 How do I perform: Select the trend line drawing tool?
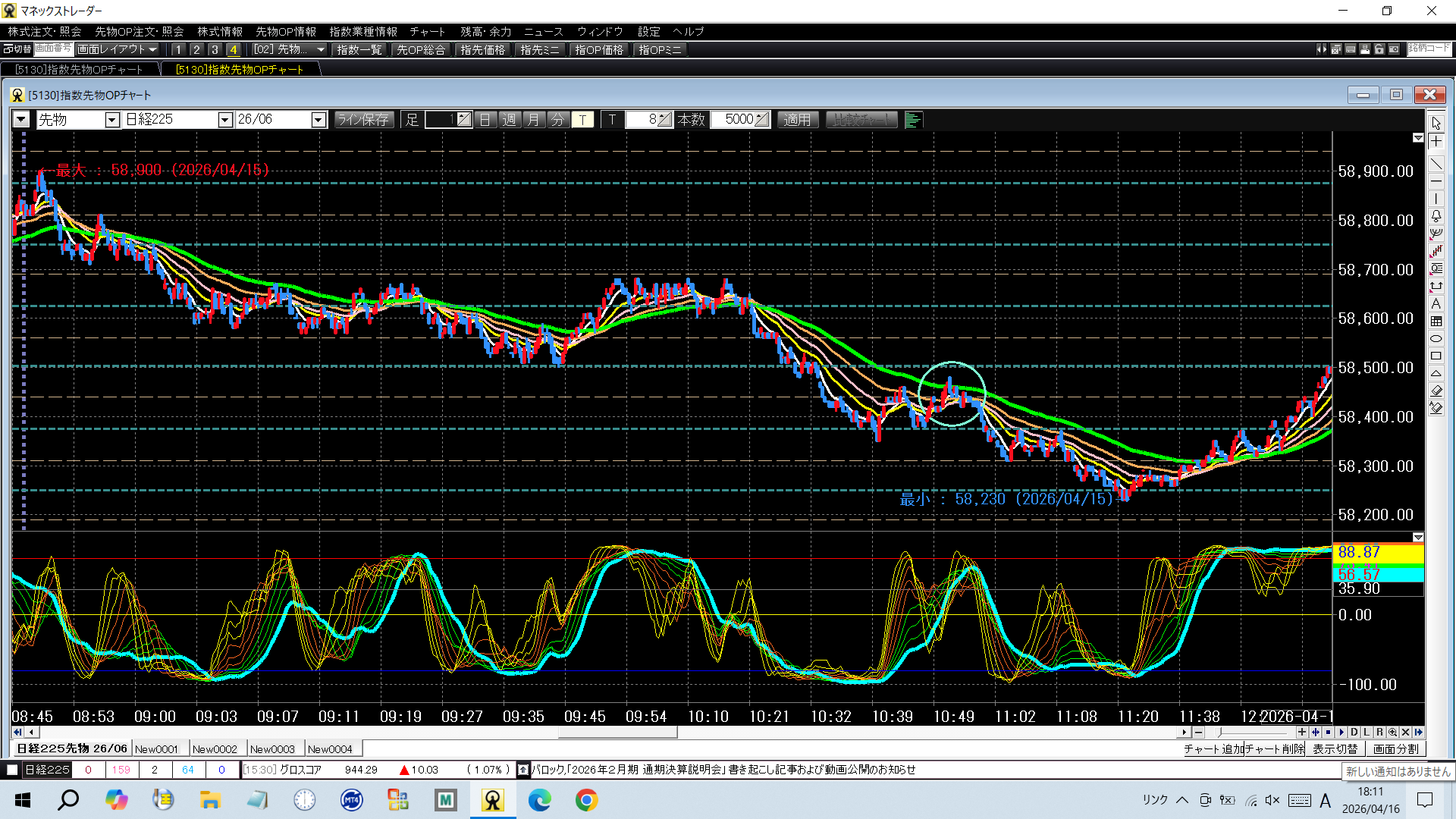[x=1436, y=164]
